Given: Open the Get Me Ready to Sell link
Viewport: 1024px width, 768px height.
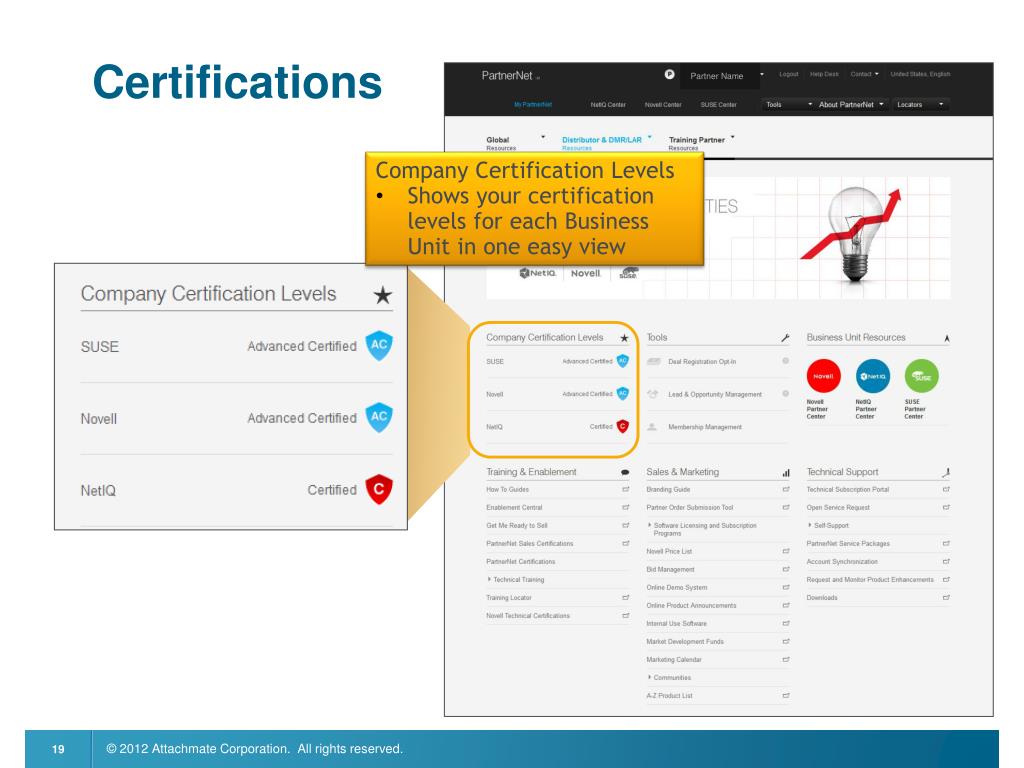Looking at the screenshot, I should coord(517,526).
